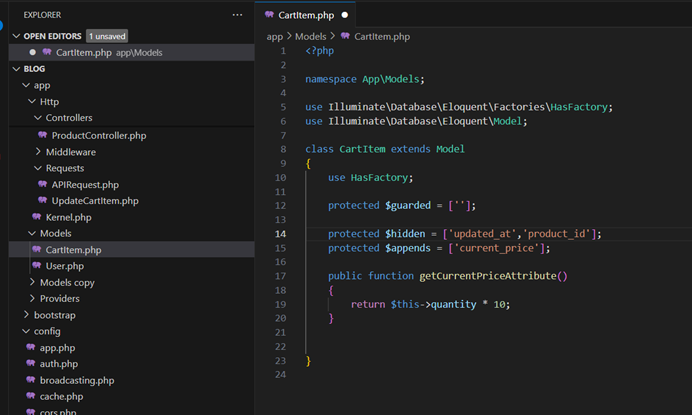Click the unsaved dot on the CartItem.php tab
692x415 pixels.
(x=345, y=15)
